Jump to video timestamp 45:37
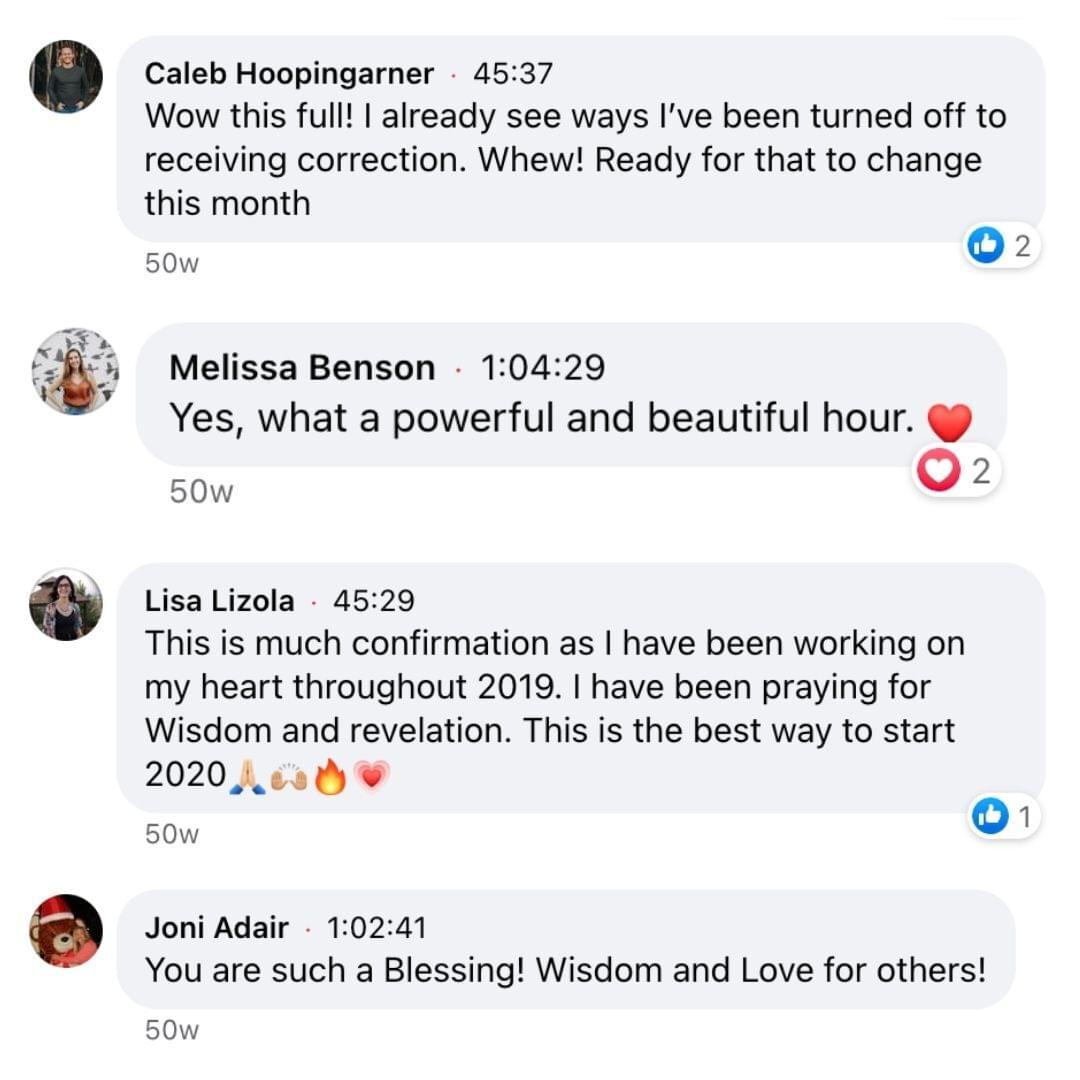 (x=512, y=74)
